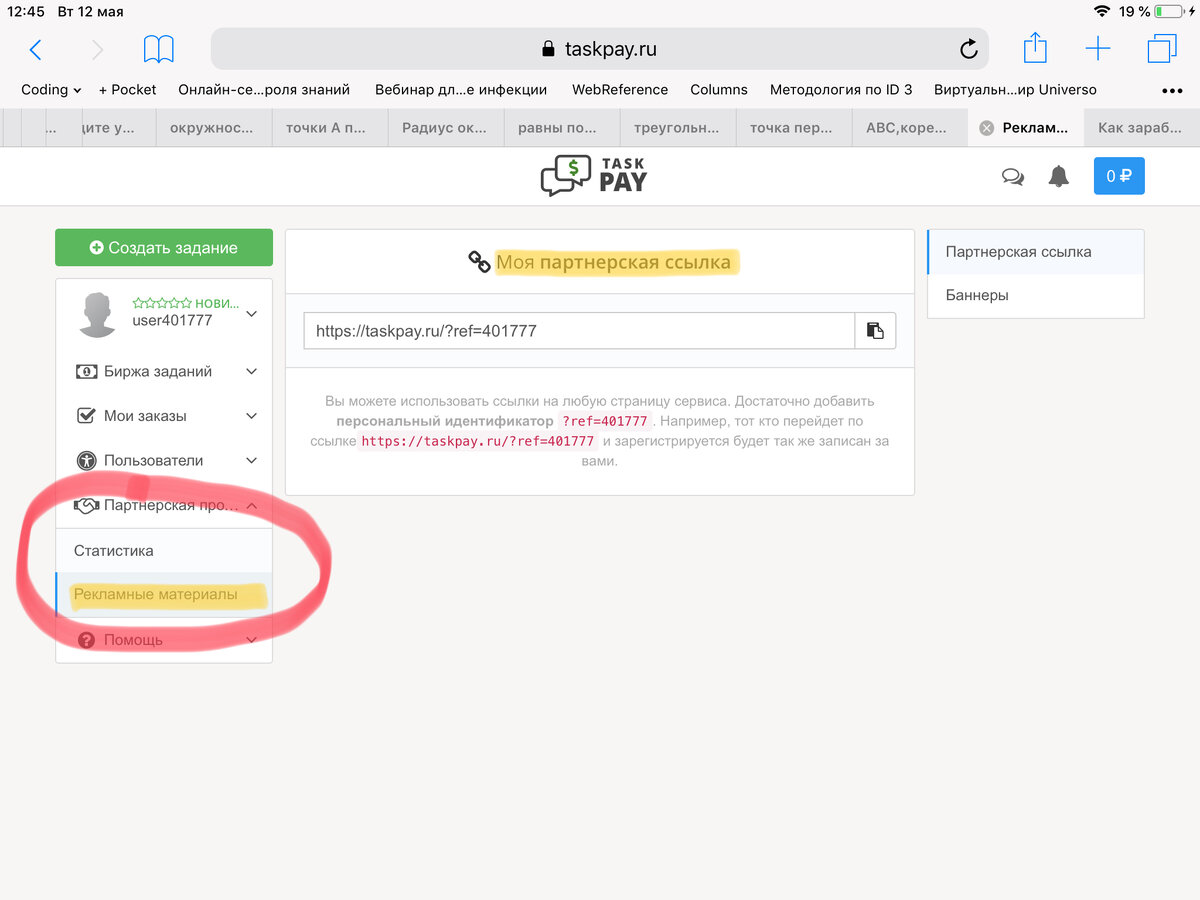The image size is (1200, 900).
Task: Click the taskpay.ru address bar
Action: [599, 49]
